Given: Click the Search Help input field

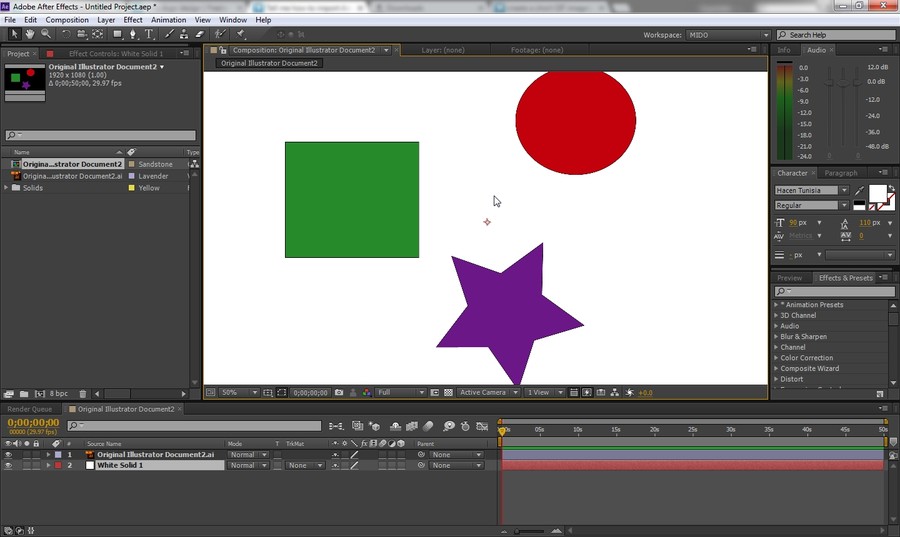Looking at the screenshot, I should [x=835, y=35].
